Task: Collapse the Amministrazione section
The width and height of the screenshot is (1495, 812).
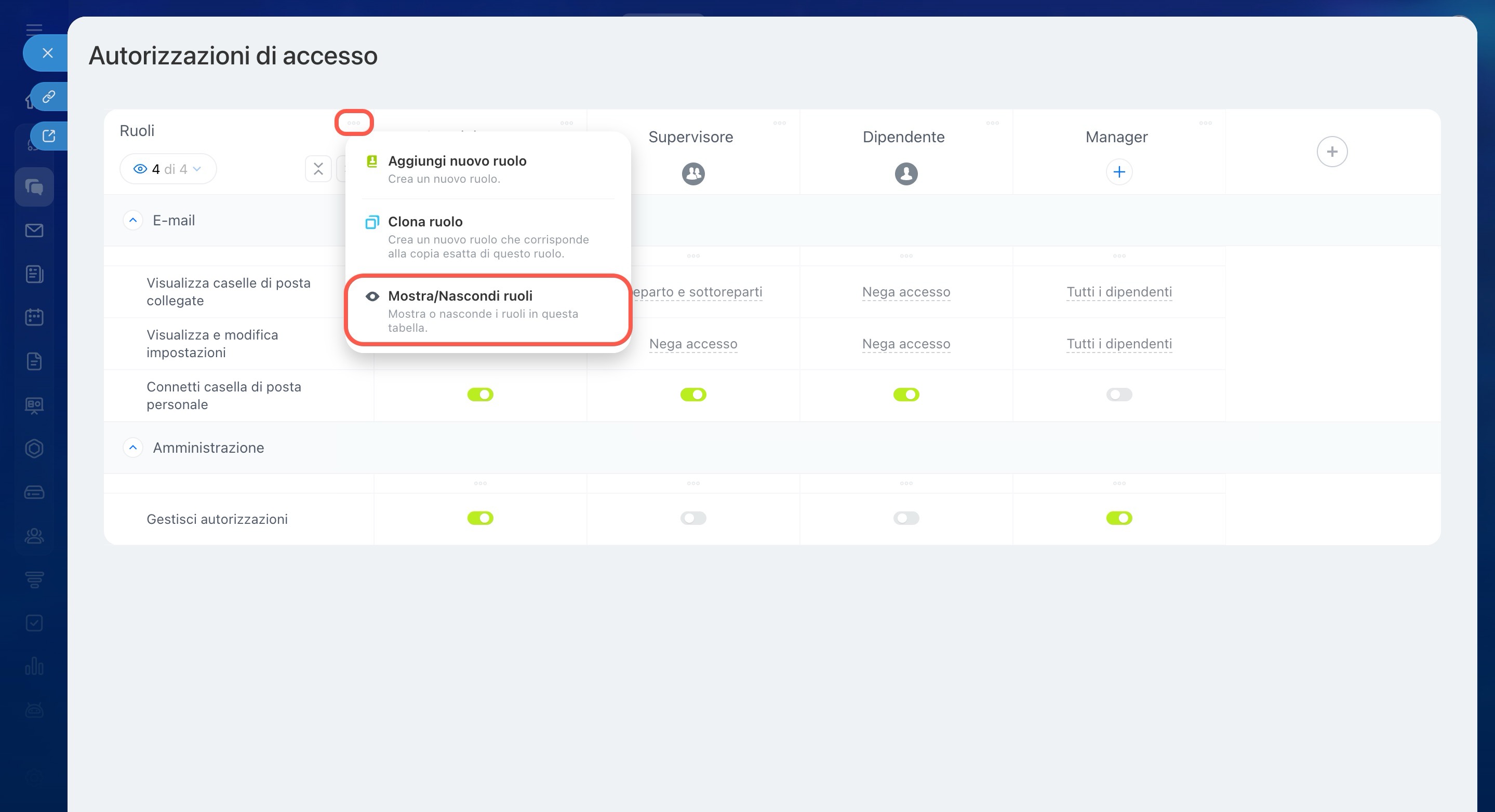Action: (133, 448)
